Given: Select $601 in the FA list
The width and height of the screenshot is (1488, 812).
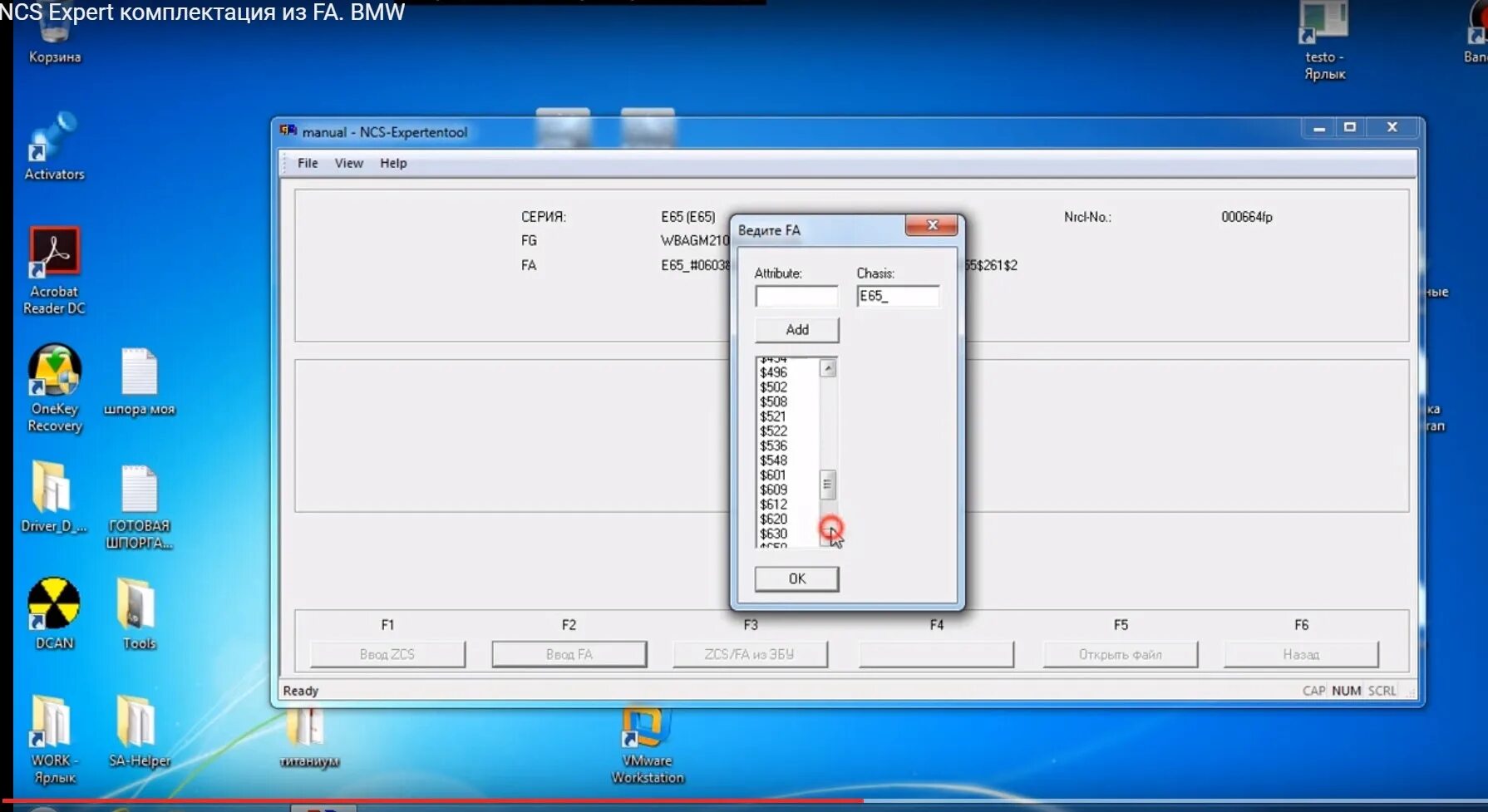Looking at the screenshot, I should coord(773,475).
